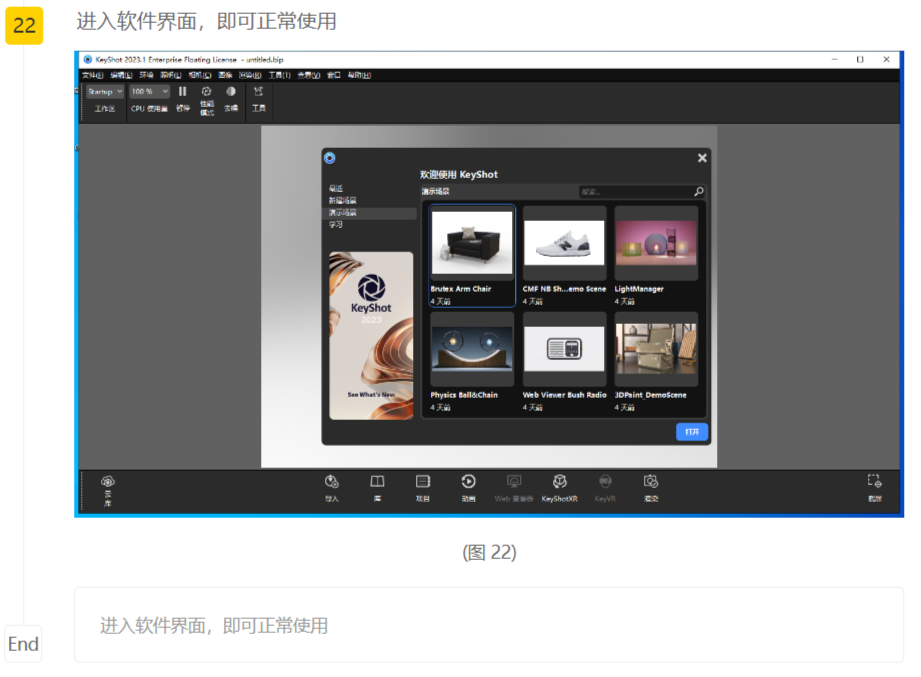Open the 渲染 render icon
Image resolution: width=921 pixels, height=677 pixels.
(651, 481)
